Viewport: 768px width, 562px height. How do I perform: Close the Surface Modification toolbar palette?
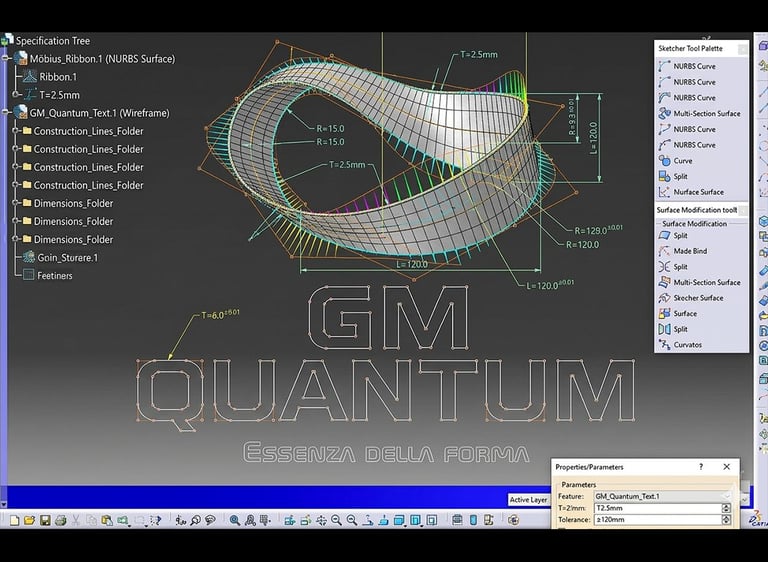[743, 210]
